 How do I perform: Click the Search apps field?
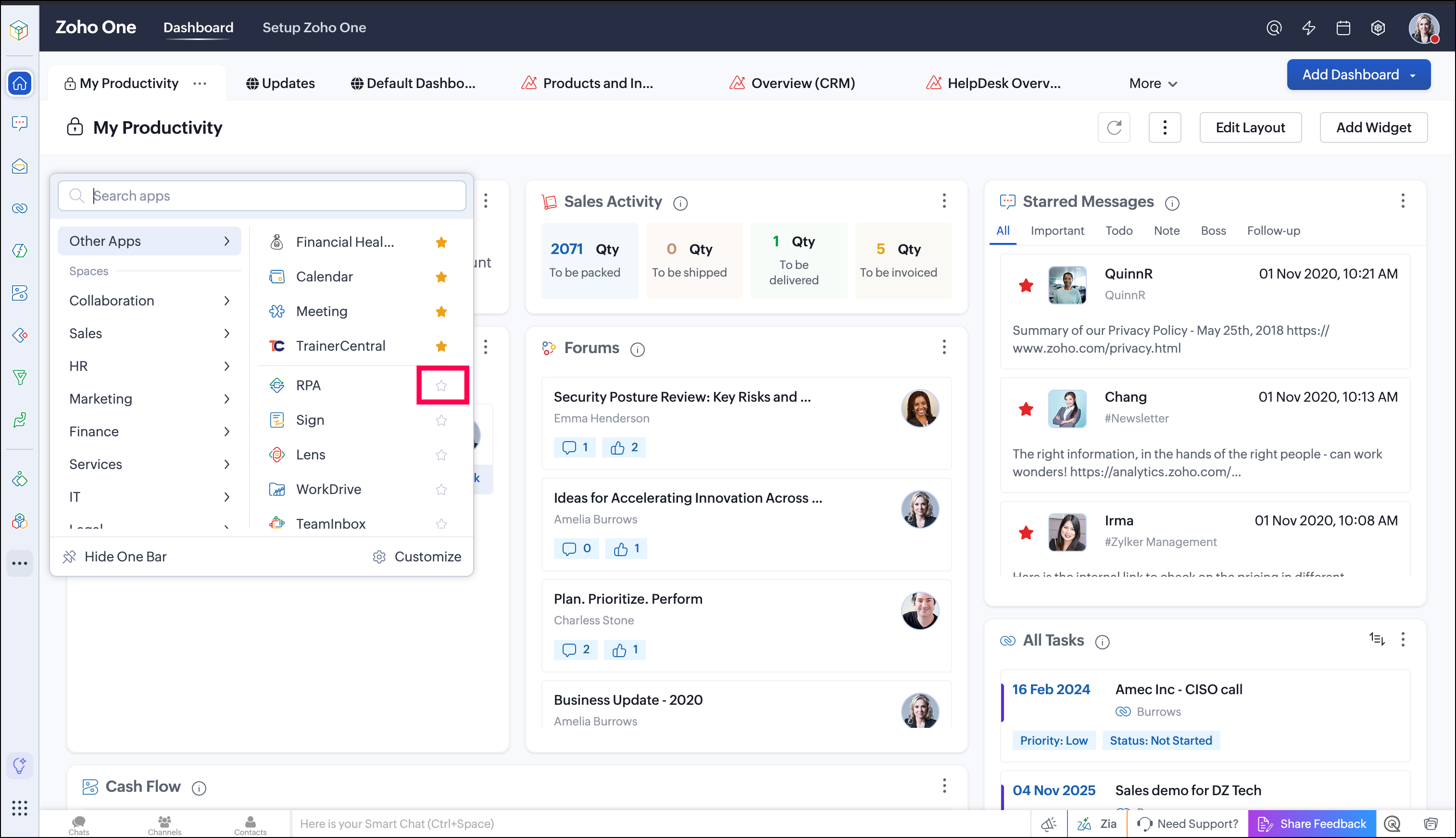pyautogui.click(x=263, y=196)
